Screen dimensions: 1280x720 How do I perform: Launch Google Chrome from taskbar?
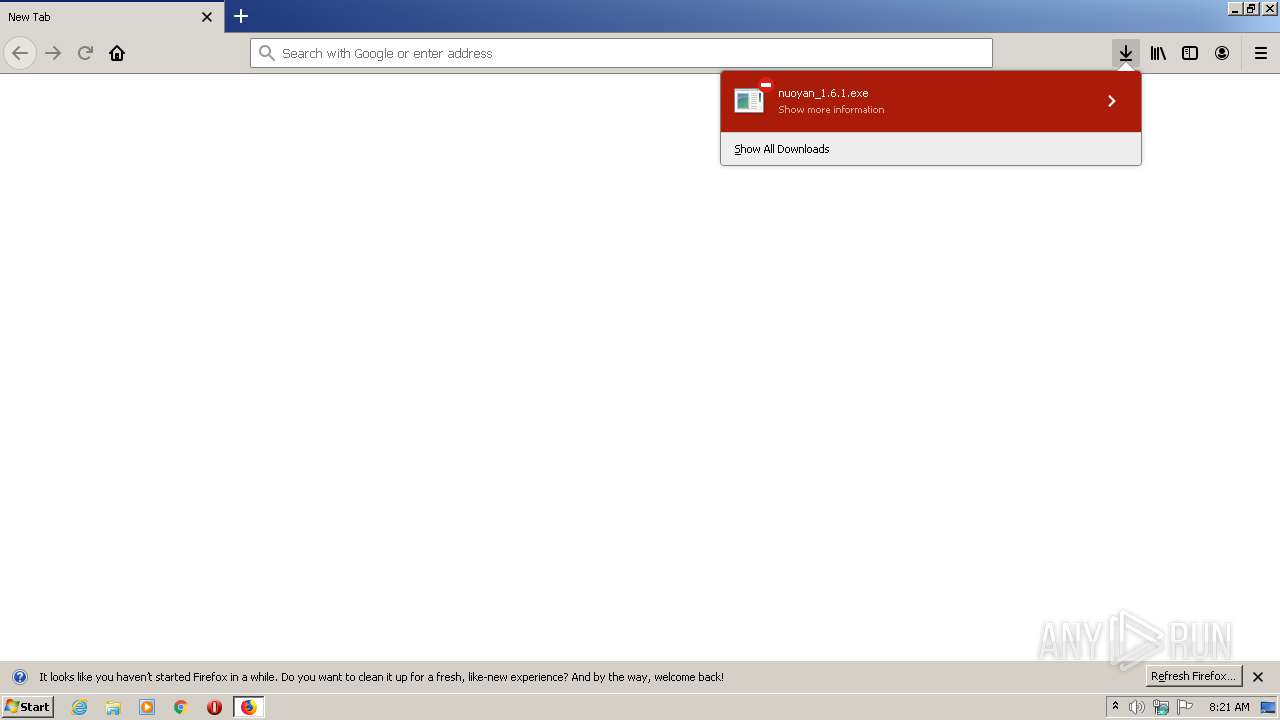point(181,707)
